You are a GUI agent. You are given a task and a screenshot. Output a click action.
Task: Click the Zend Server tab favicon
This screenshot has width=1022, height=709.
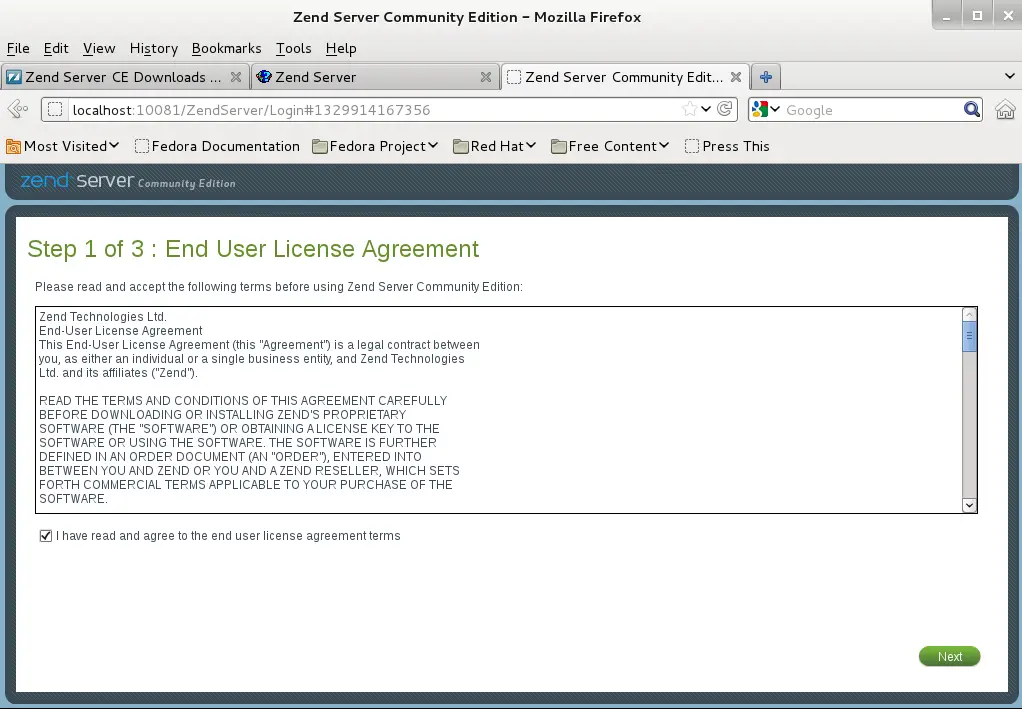(264, 77)
